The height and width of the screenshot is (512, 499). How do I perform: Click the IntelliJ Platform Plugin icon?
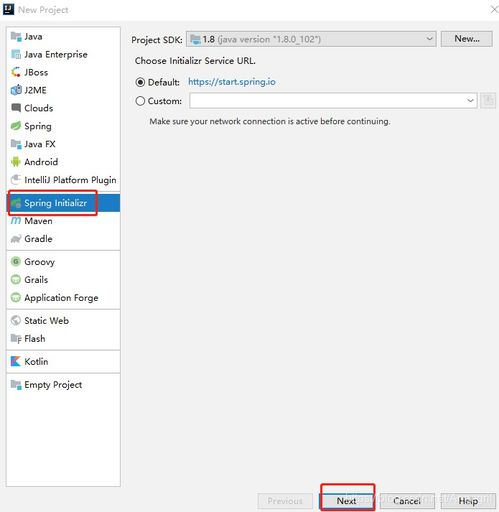pyautogui.click(x=16, y=180)
